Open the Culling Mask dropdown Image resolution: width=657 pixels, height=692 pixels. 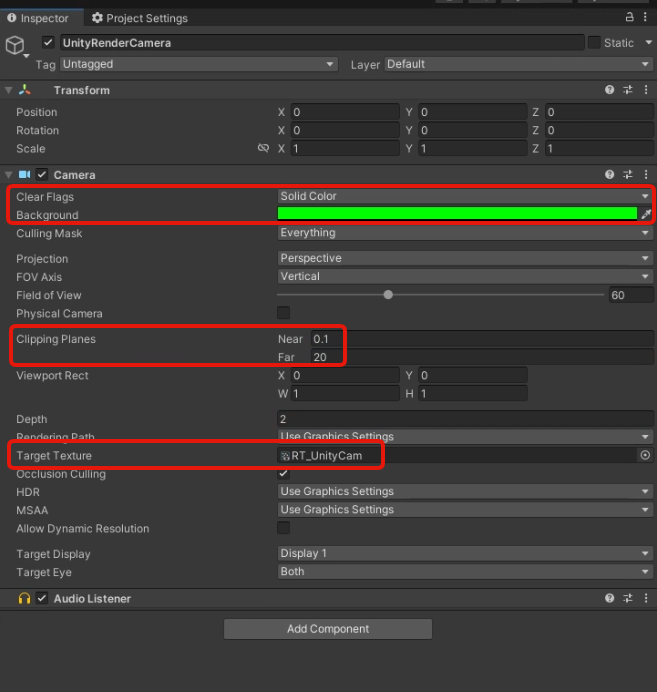coord(464,233)
